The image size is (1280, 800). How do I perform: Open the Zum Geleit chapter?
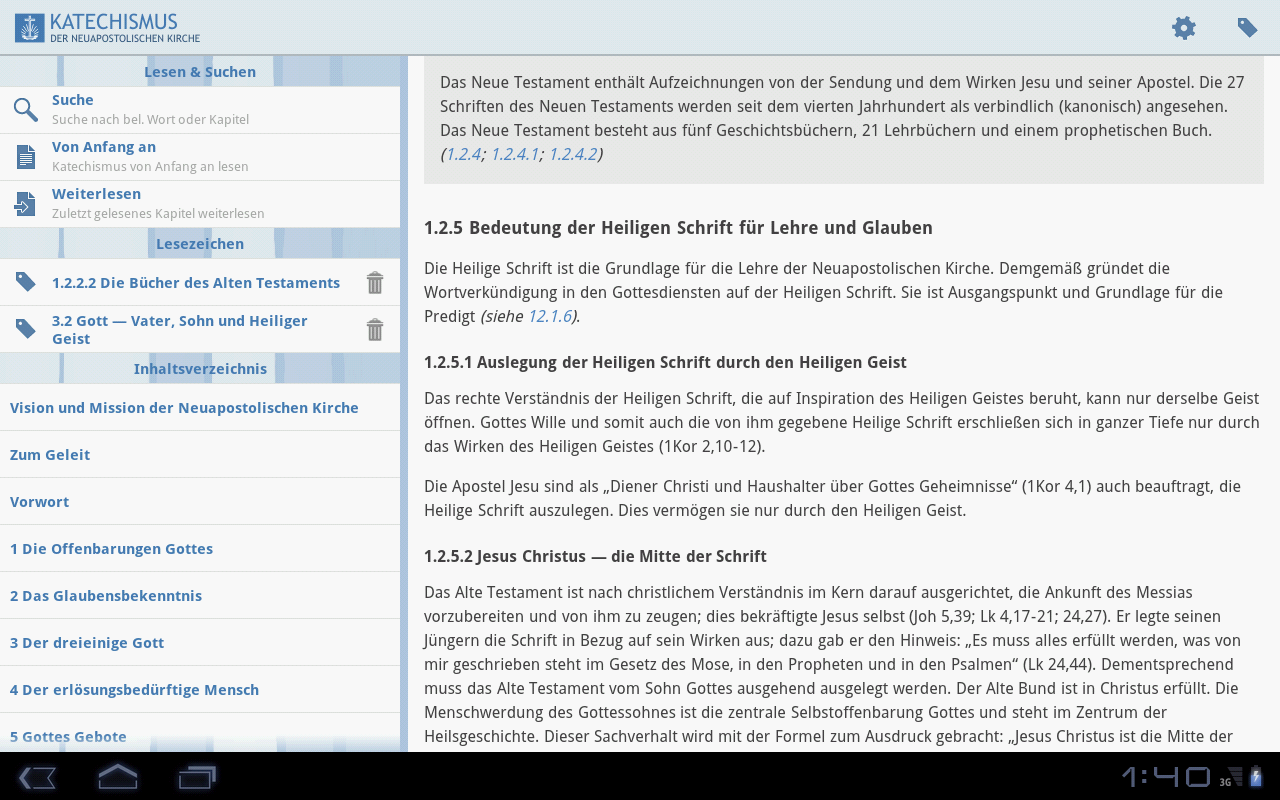click(200, 454)
